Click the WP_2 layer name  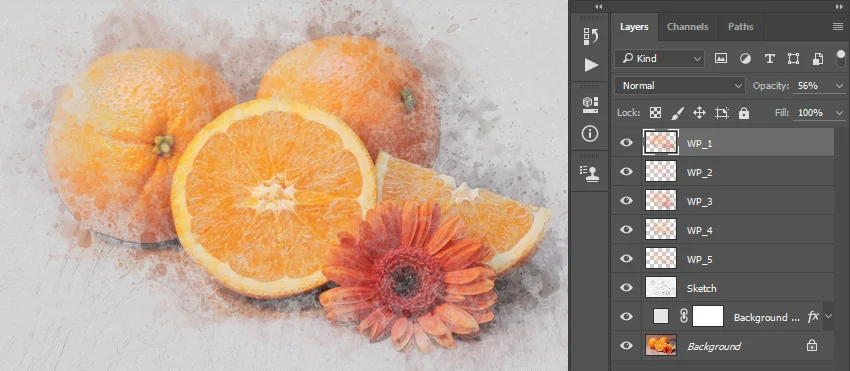tap(699, 172)
